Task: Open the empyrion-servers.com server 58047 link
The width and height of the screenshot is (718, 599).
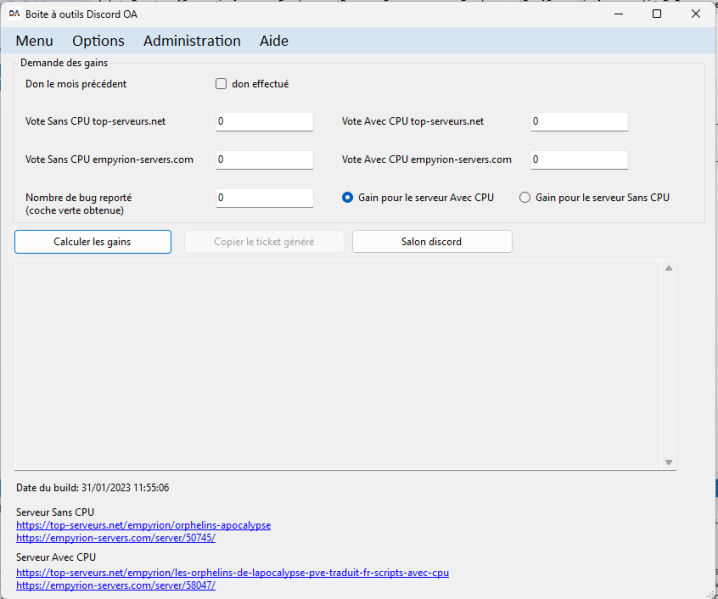Action: 116,586
